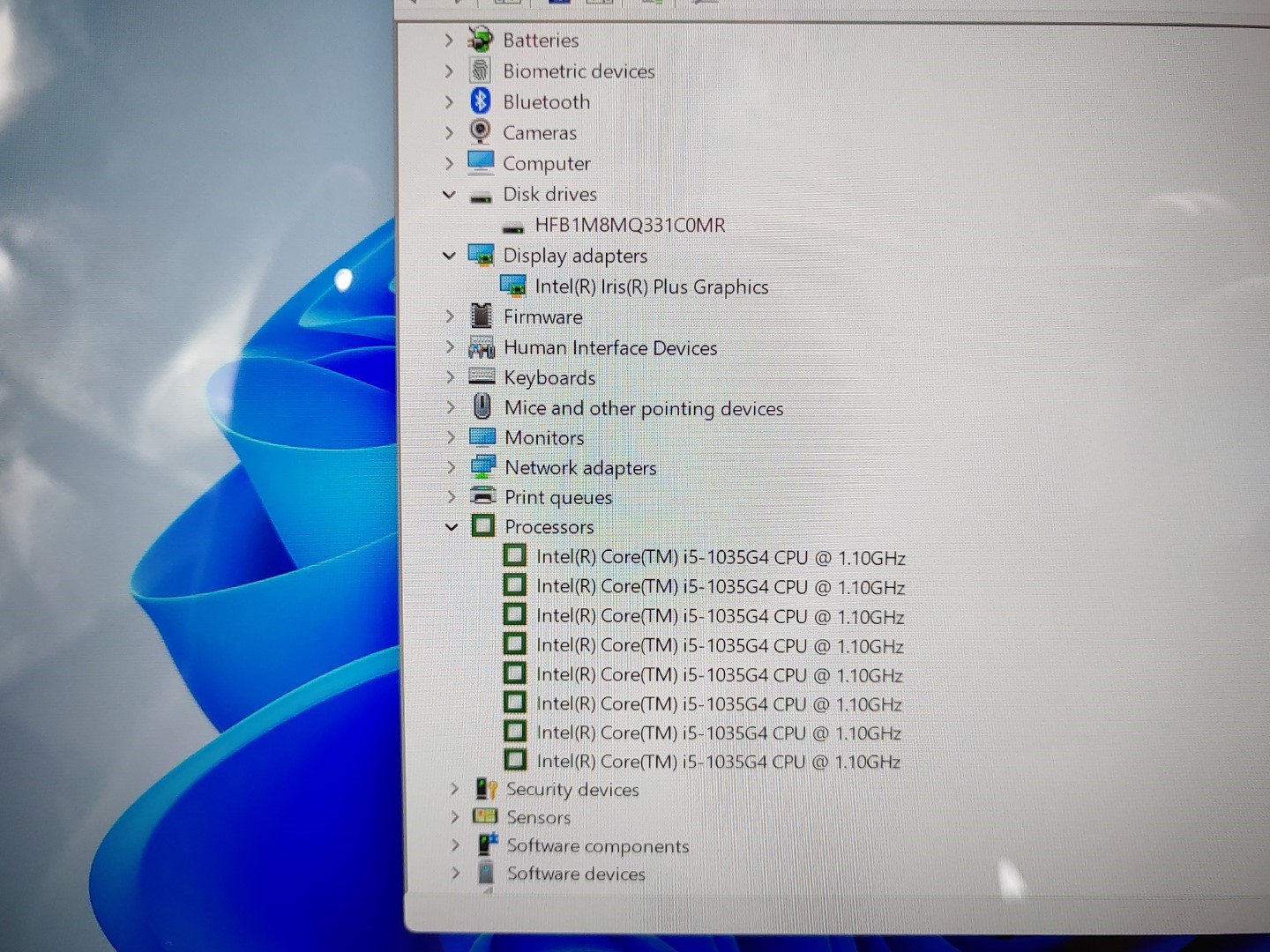Image resolution: width=1270 pixels, height=952 pixels.
Task: Click the Biometric devices fingerprint icon
Action: pos(480,71)
